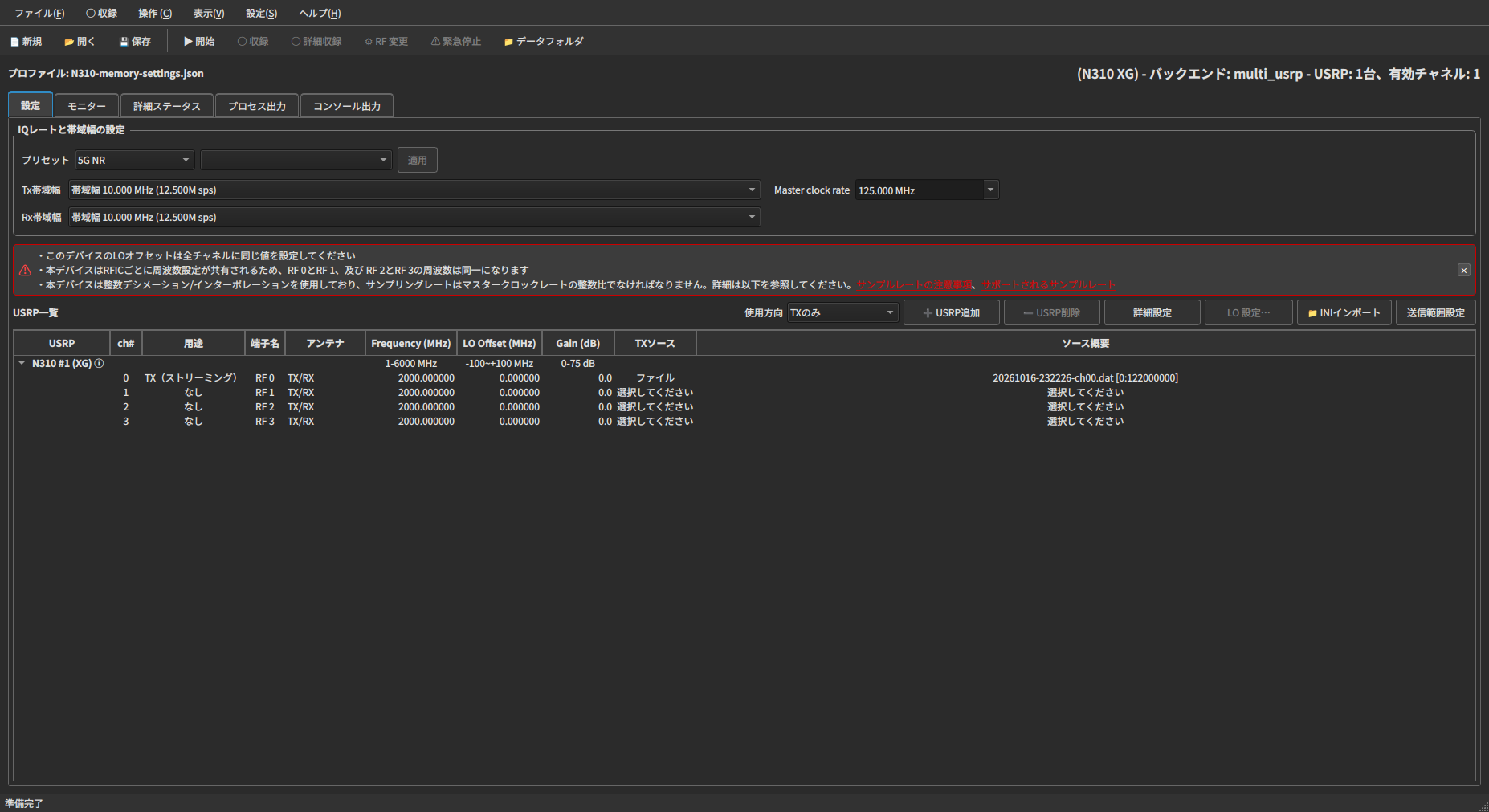The width and height of the screenshot is (1489, 812).
Task: Open the empty second preset dropdown
Action: (296, 160)
